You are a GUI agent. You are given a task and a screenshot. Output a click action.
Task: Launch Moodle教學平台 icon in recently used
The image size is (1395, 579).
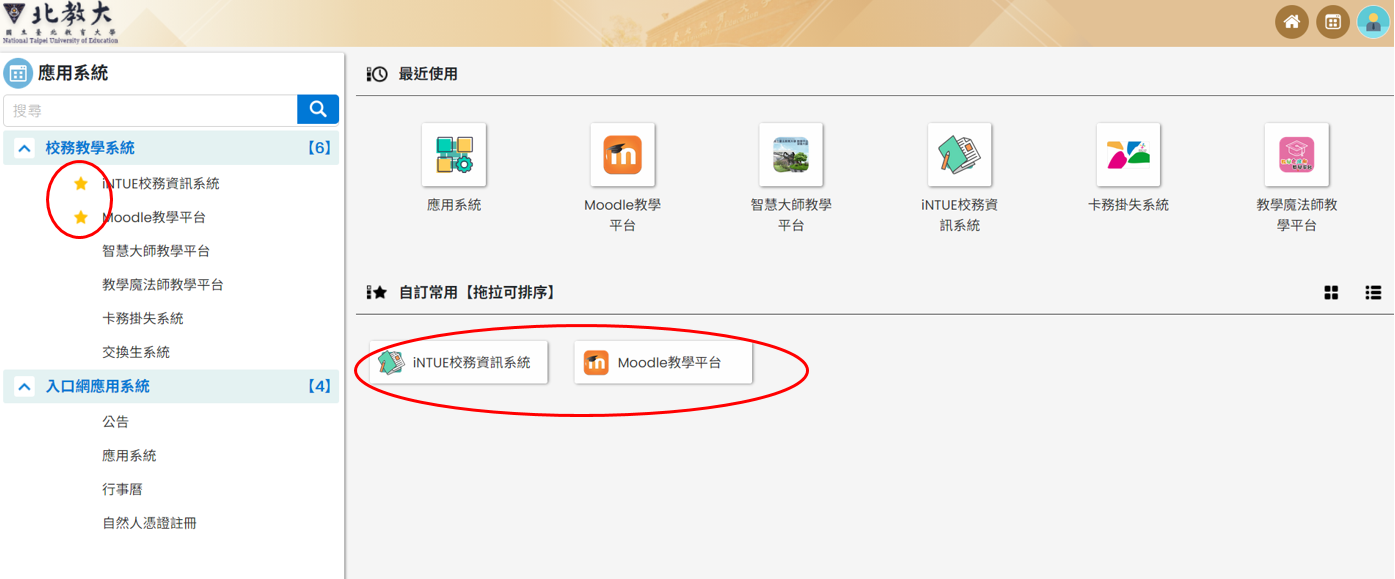point(622,155)
